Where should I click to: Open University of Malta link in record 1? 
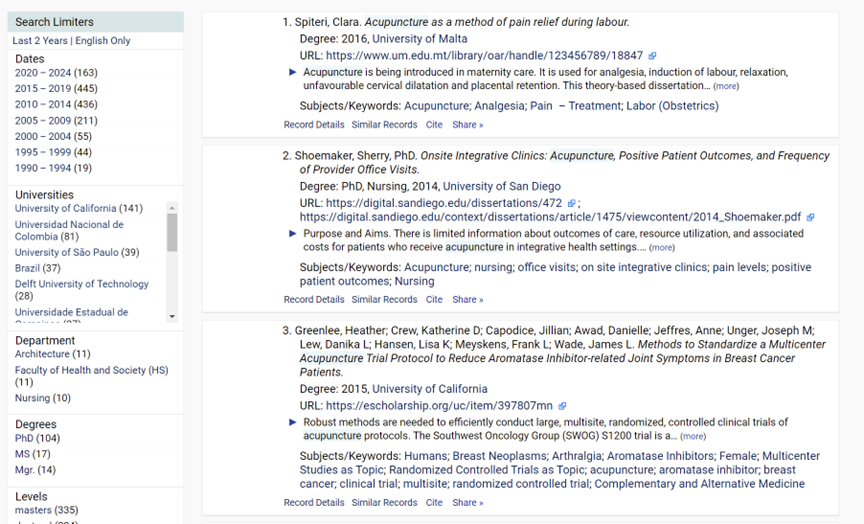click(420, 39)
